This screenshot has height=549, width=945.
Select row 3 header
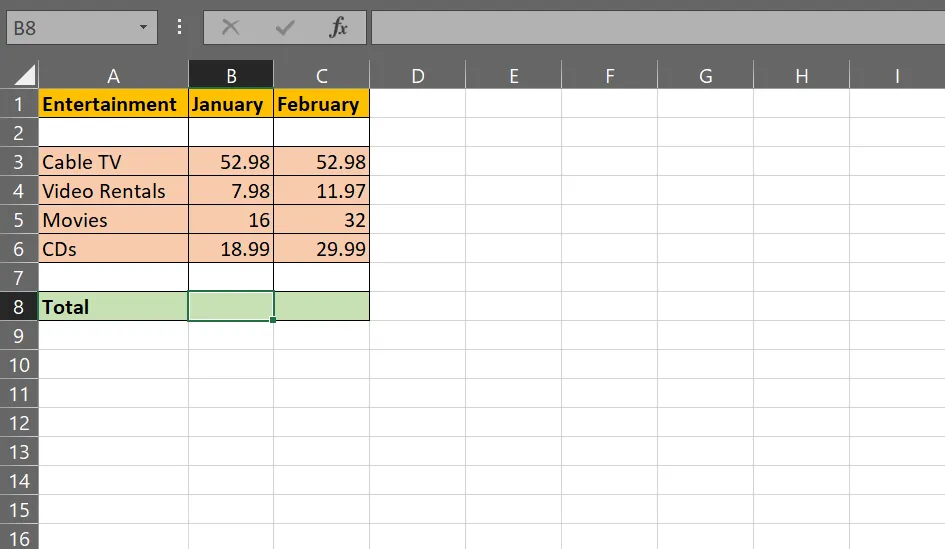coord(19,162)
